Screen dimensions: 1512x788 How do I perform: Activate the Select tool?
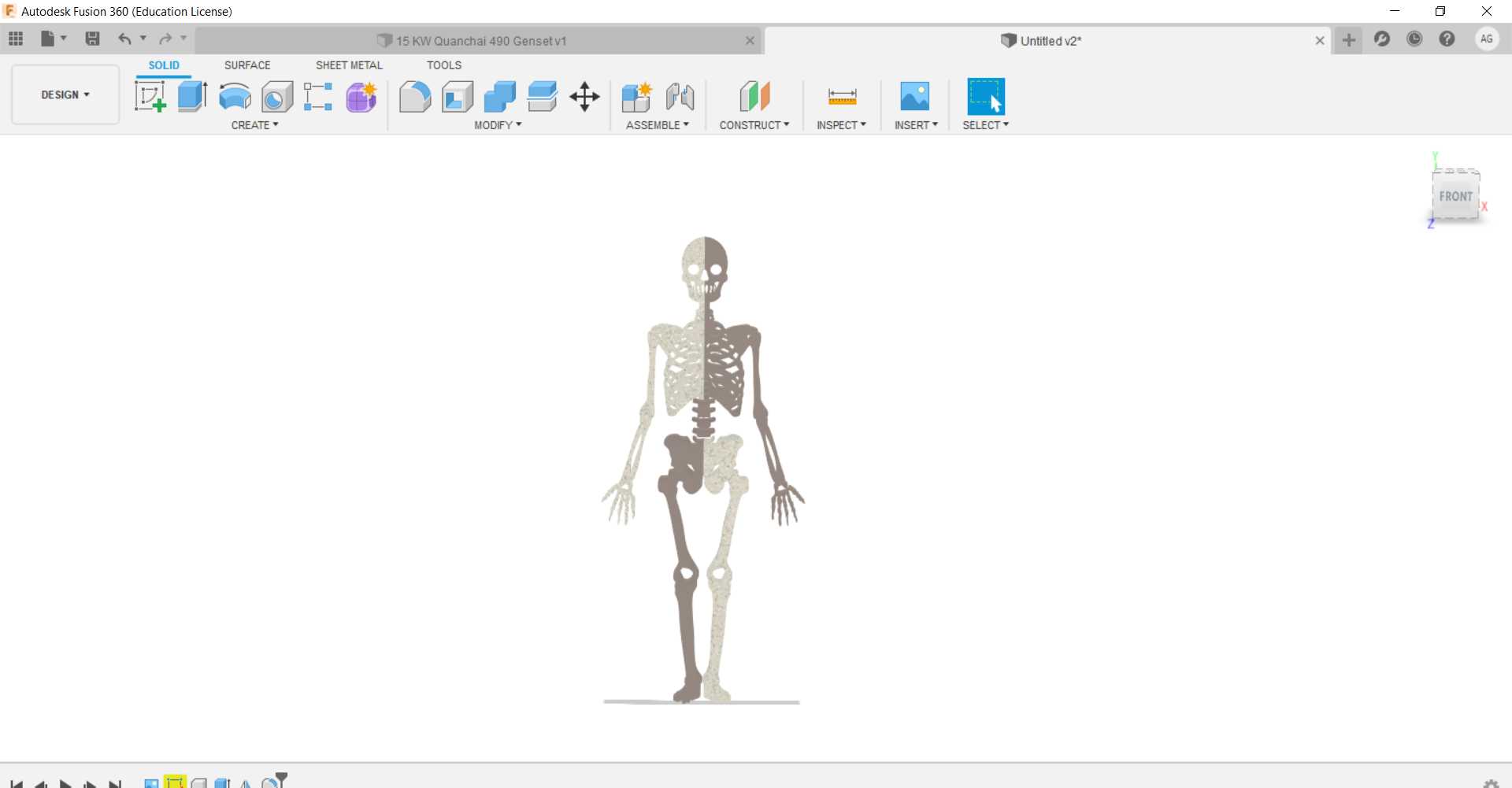pos(986,96)
